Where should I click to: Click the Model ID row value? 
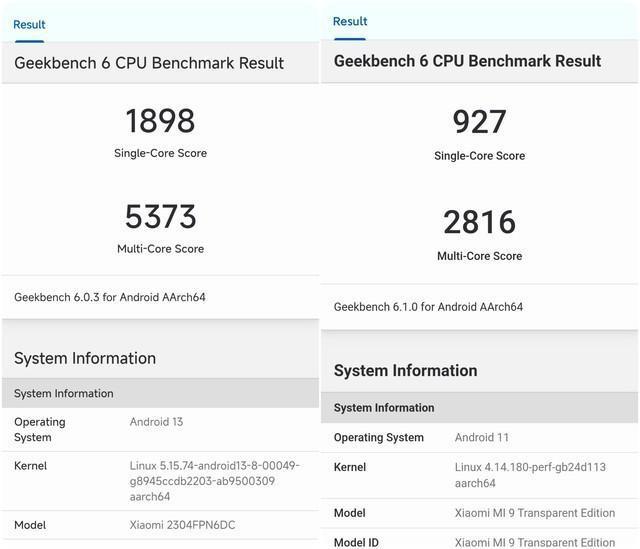[x=535, y=542]
